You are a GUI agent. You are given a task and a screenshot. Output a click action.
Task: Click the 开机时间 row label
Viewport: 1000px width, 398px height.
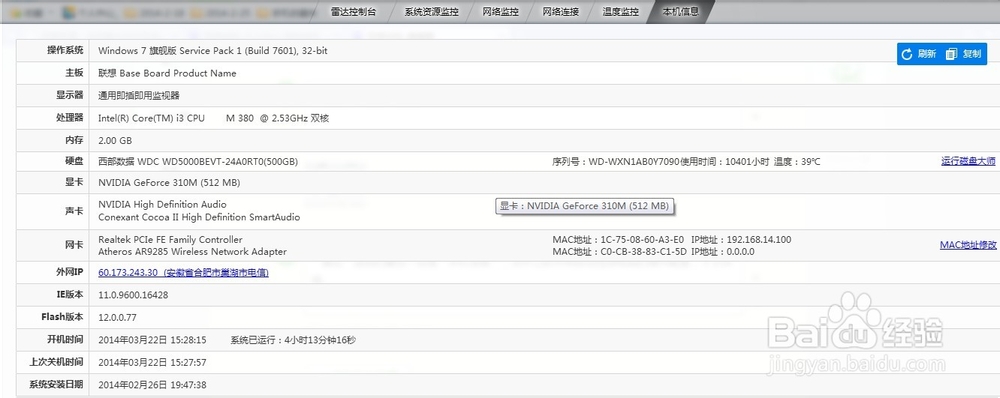[x=65, y=339]
